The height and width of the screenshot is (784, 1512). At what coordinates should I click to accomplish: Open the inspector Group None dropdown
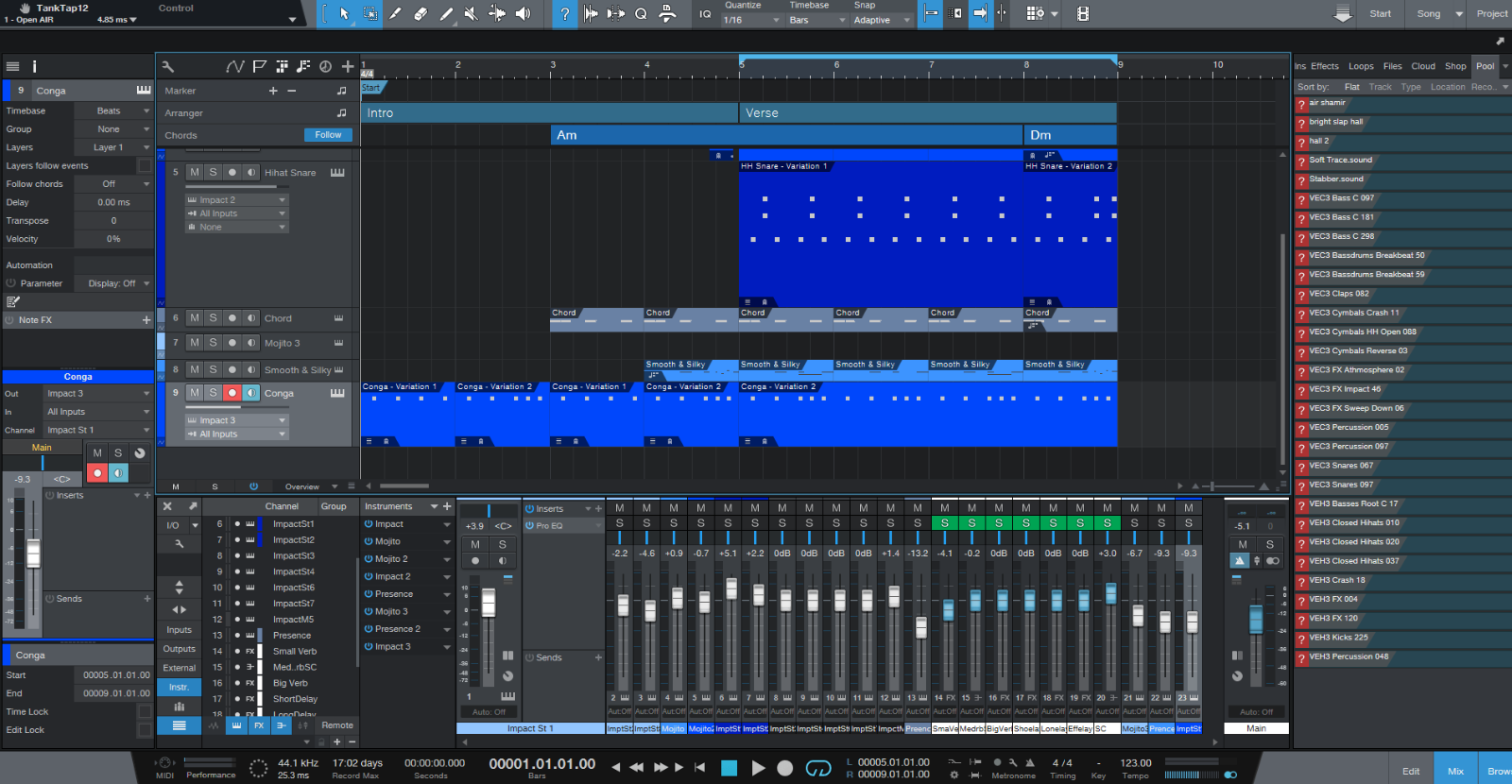click(x=113, y=129)
